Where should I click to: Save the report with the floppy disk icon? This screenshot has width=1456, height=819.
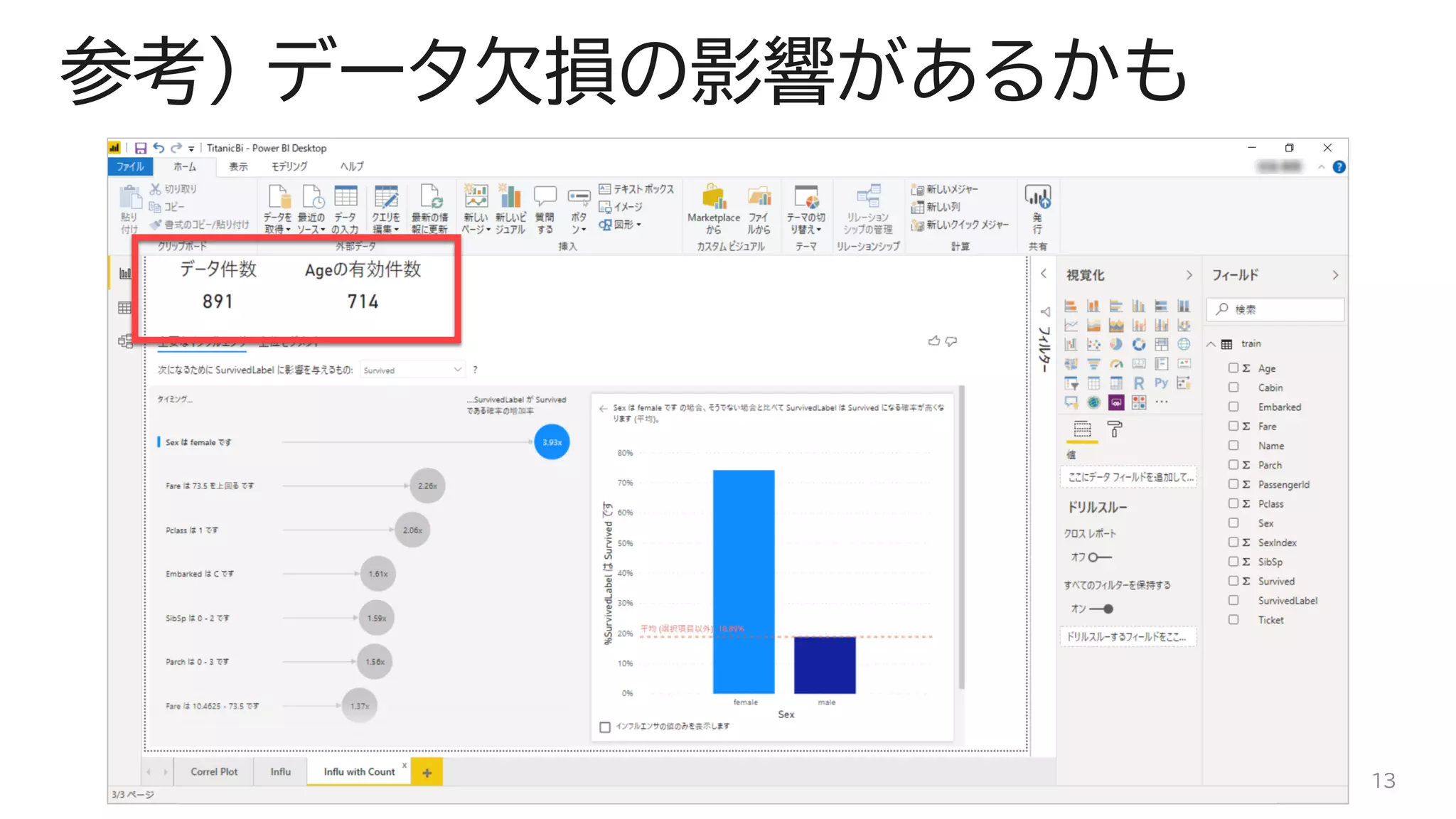click(140, 148)
